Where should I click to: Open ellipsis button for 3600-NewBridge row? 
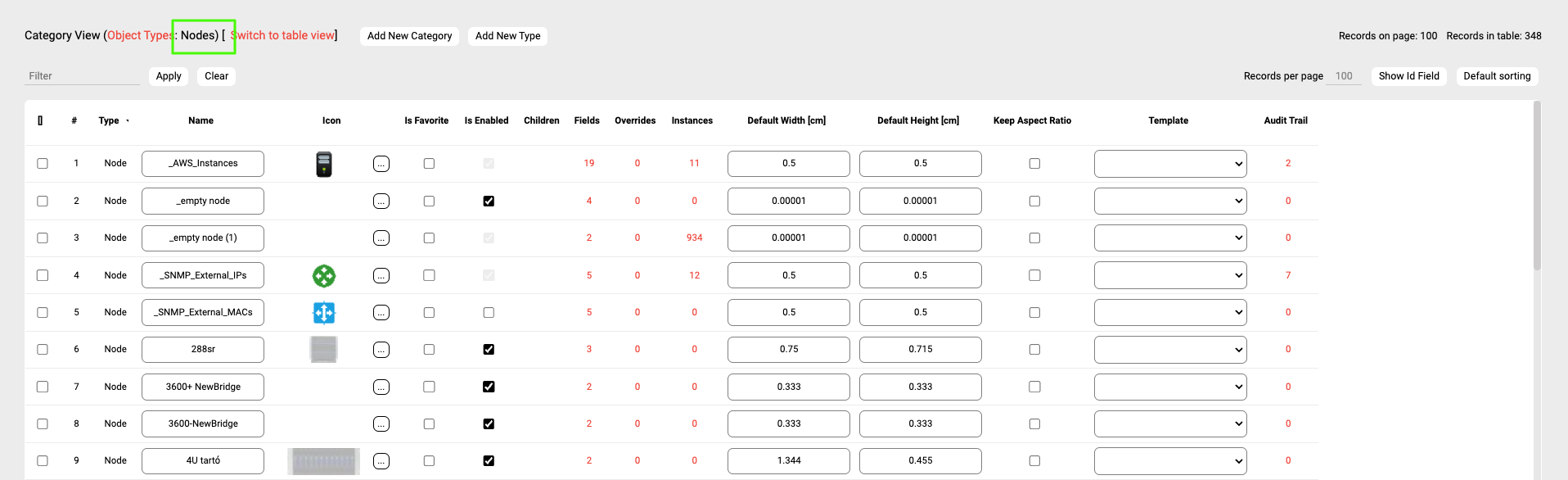click(x=381, y=424)
